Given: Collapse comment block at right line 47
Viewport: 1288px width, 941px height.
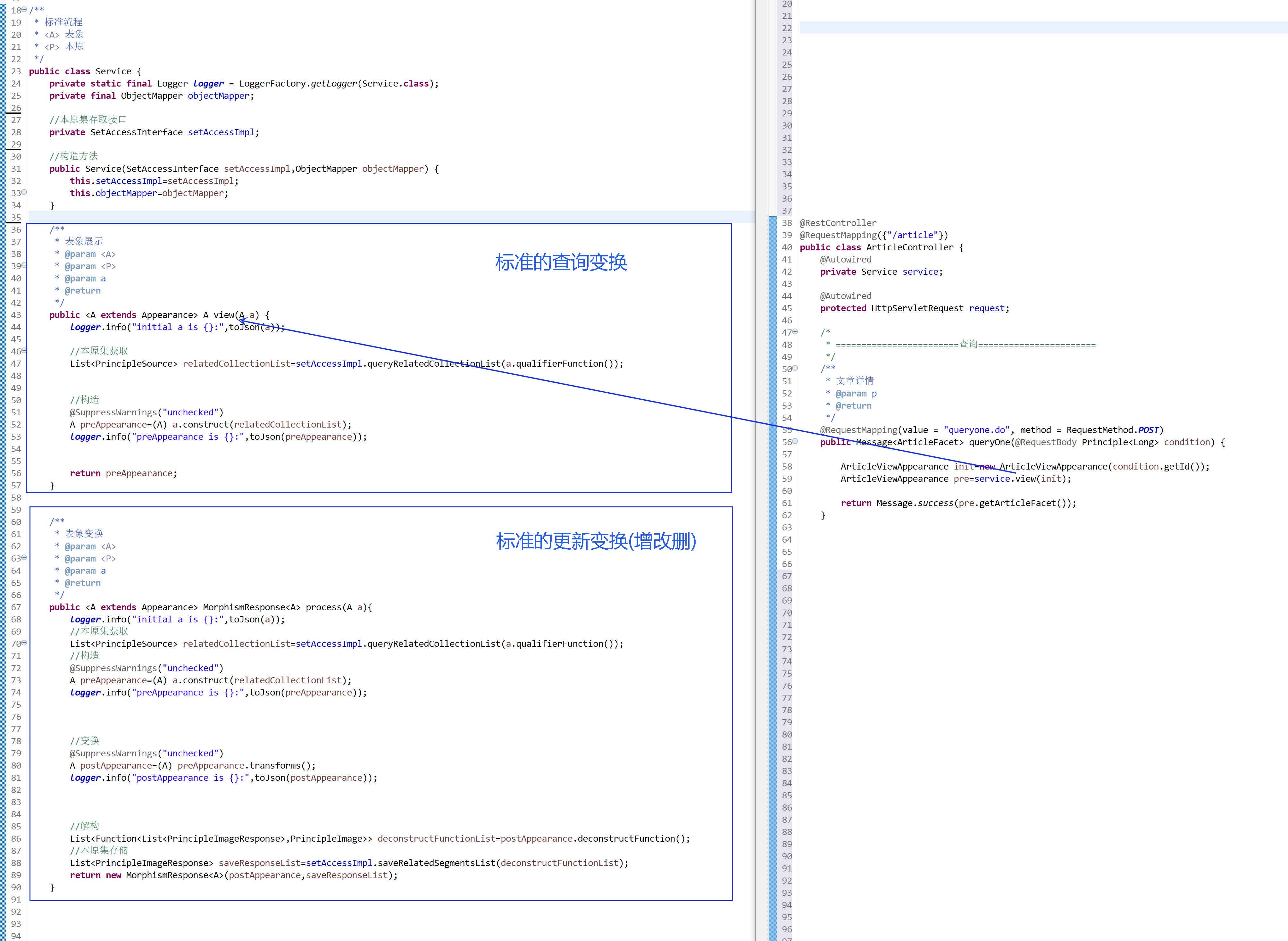Looking at the screenshot, I should click(795, 331).
